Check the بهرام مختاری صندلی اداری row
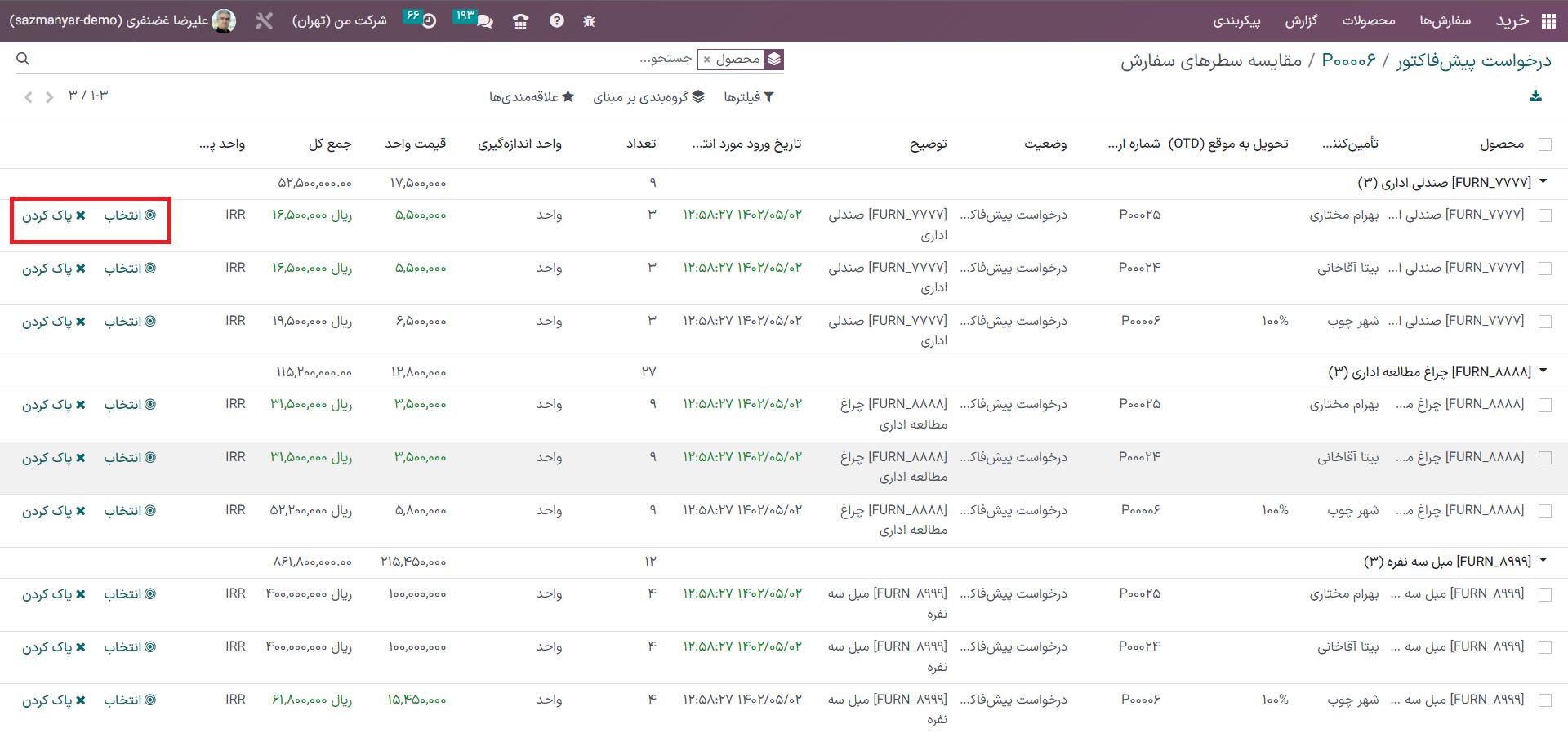1568x733 pixels. click(1544, 215)
